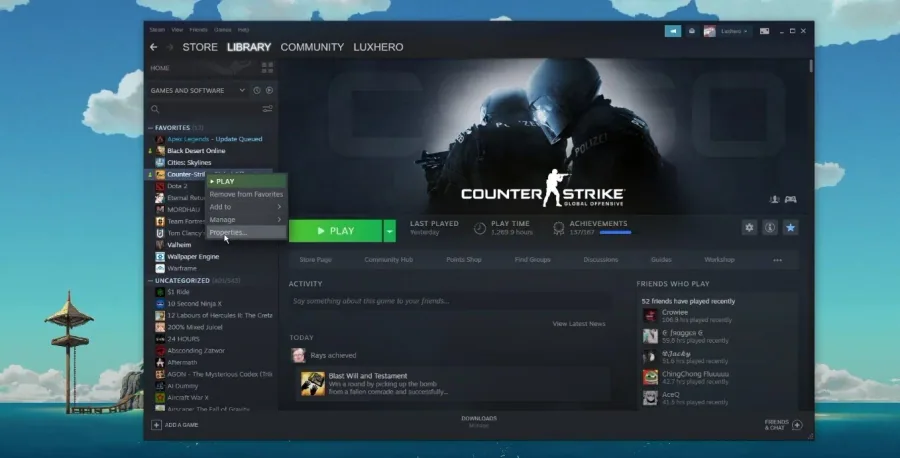Click the achievements progress bar
This screenshot has width=900, height=458.
click(615, 232)
